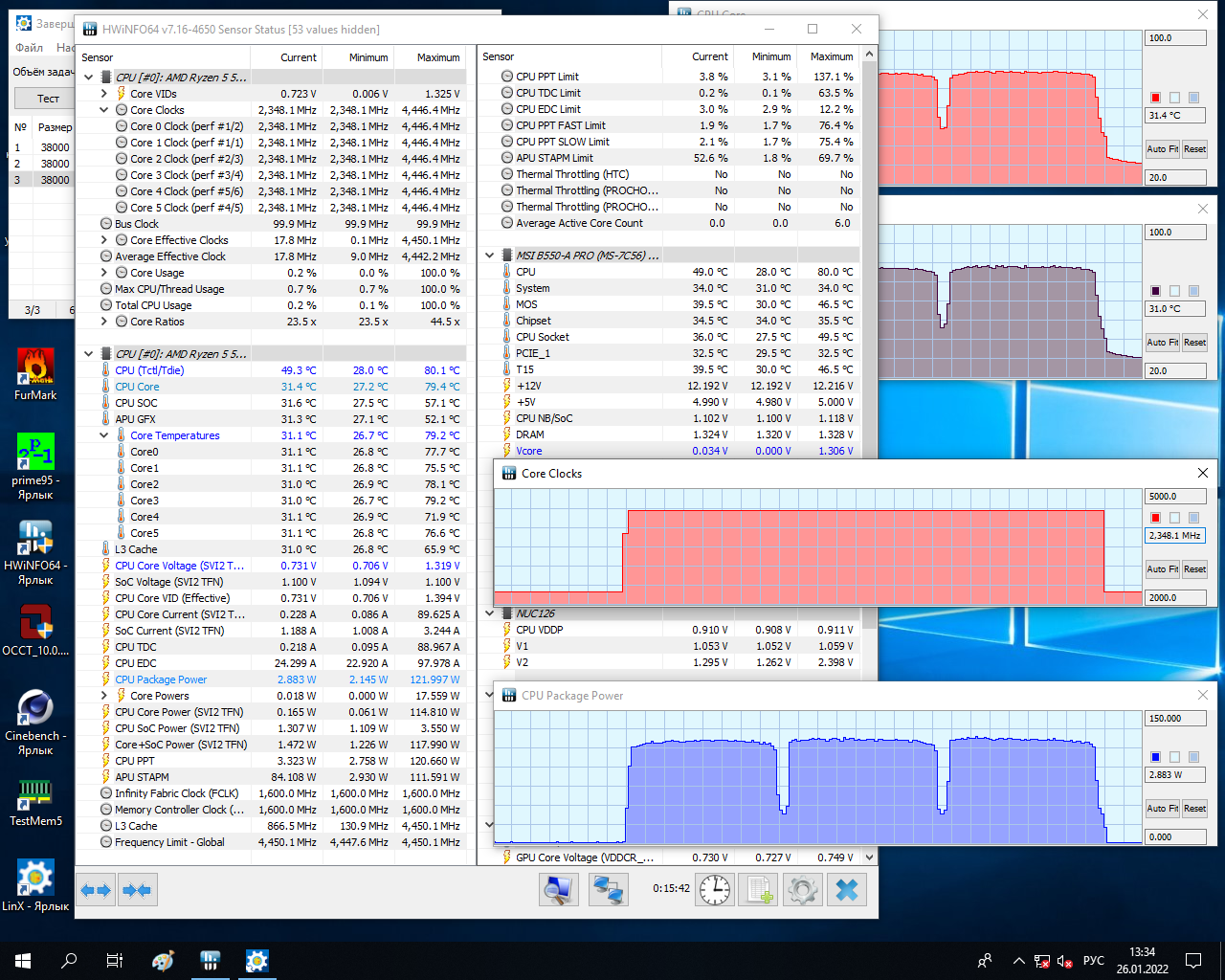Expand the Core Ratios node
This screenshot has height=980, width=1225.
104,322
